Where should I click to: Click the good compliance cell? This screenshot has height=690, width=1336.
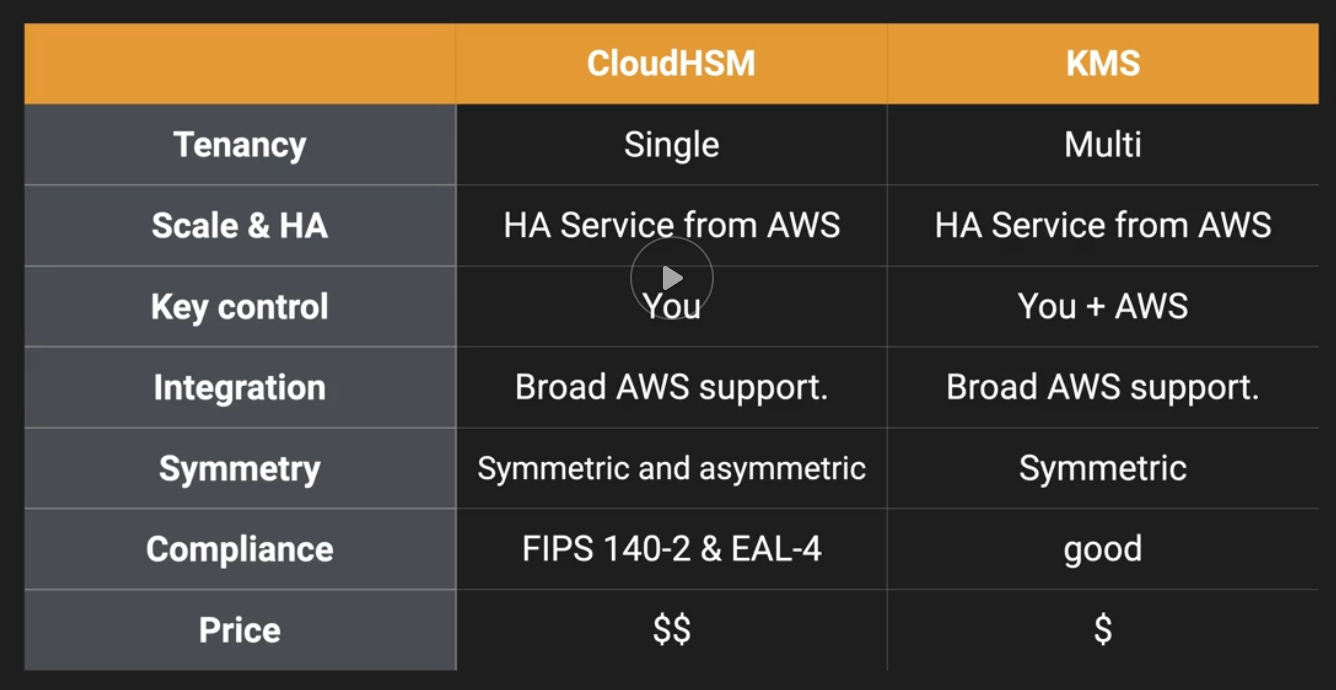click(x=1102, y=549)
